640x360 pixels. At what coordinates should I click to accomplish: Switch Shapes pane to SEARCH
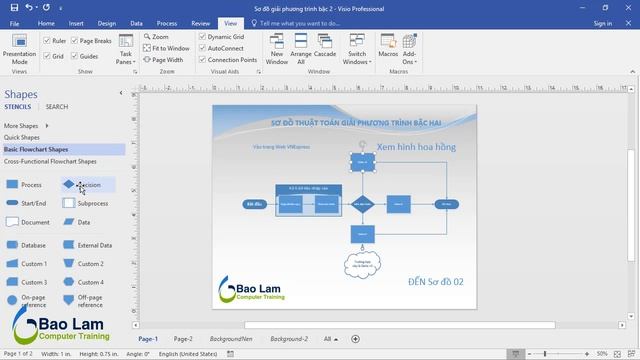(x=57, y=107)
